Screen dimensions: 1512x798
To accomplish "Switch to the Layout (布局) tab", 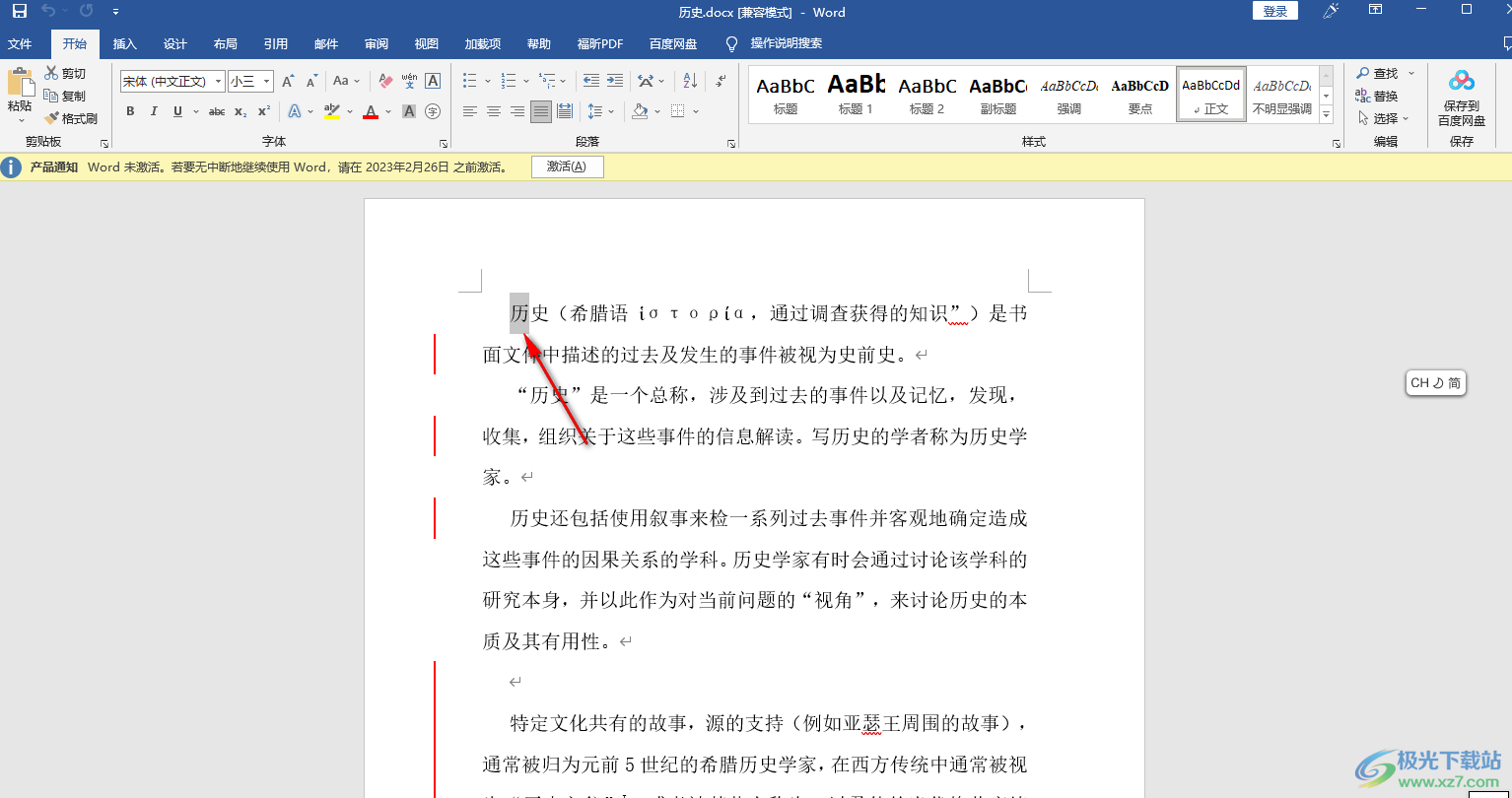I will pos(226,44).
